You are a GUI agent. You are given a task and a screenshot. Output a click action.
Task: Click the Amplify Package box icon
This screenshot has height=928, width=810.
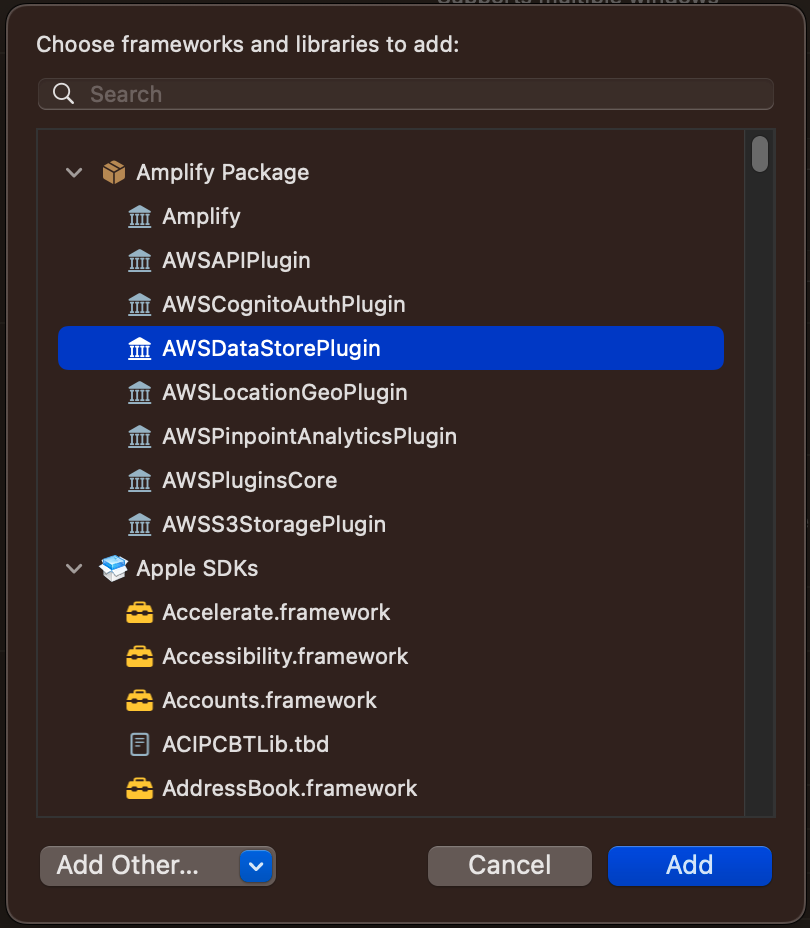[114, 172]
